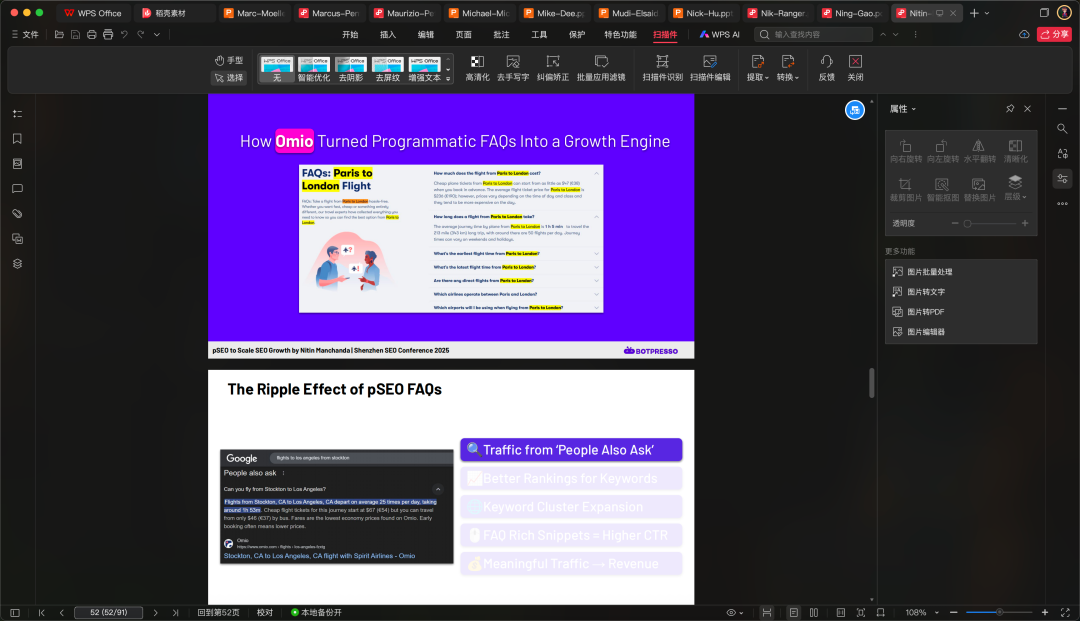
Task: Switch to the Marcus-Pen document tab
Action: coord(329,13)
